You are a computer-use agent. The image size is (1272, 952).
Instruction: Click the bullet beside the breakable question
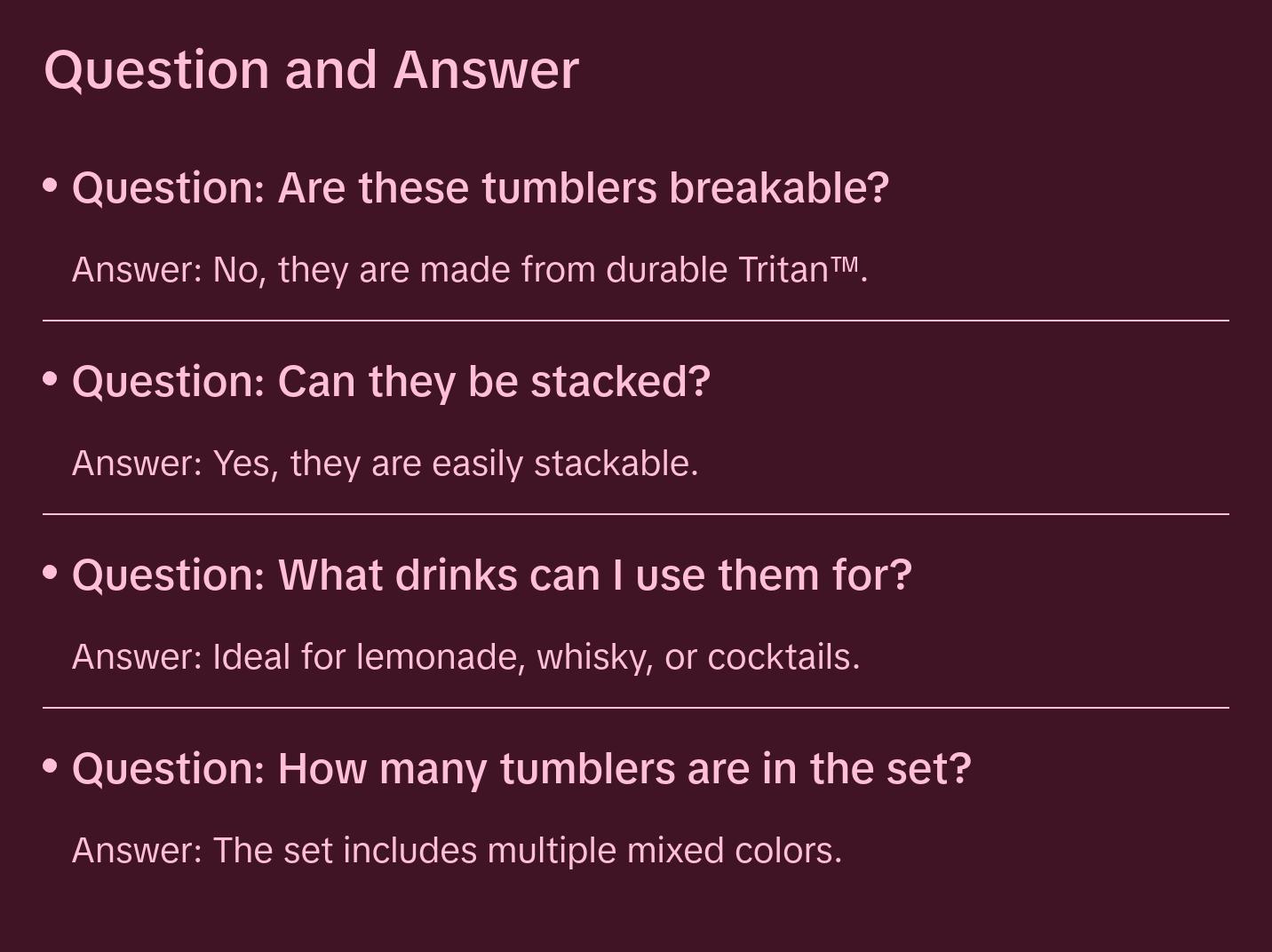(51, 186)
